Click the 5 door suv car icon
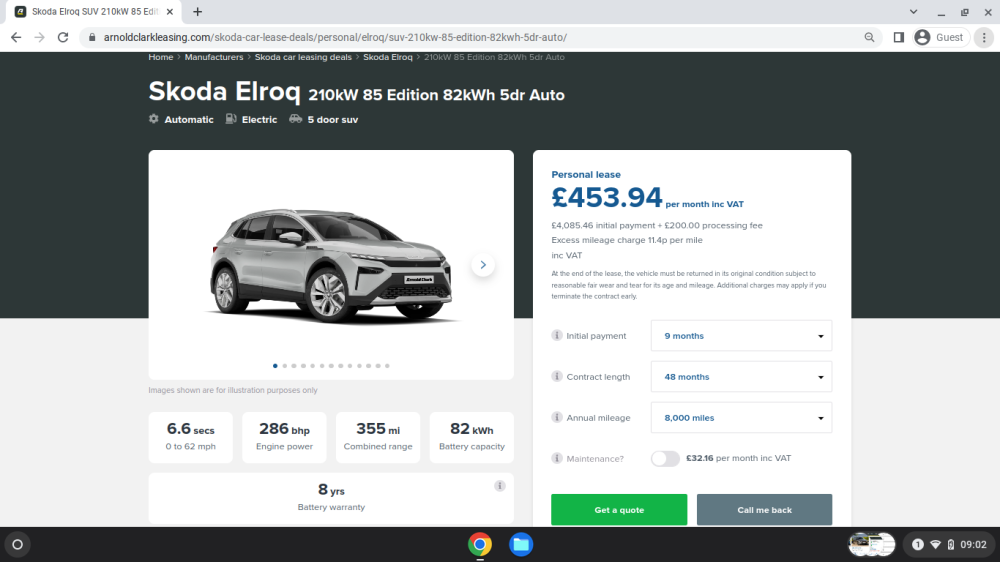 point(295,119)
